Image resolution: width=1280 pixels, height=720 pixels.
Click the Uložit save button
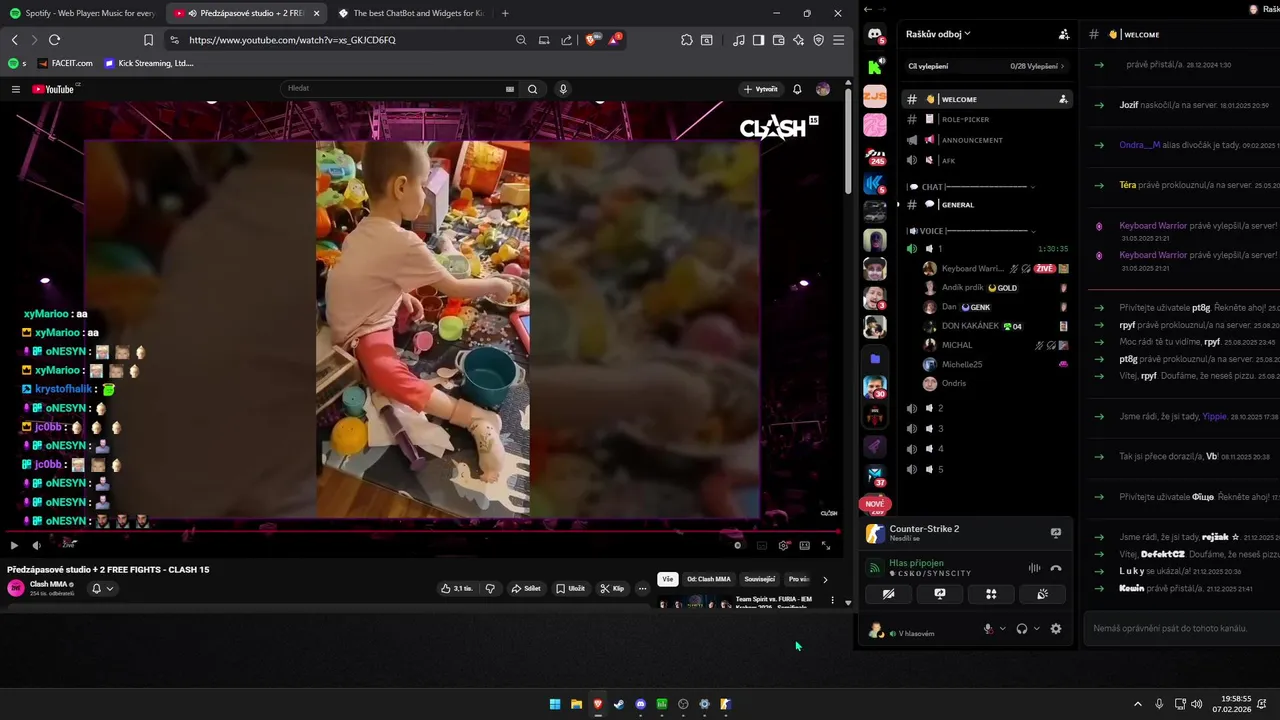pyautogui.click(x=570, y=588)
